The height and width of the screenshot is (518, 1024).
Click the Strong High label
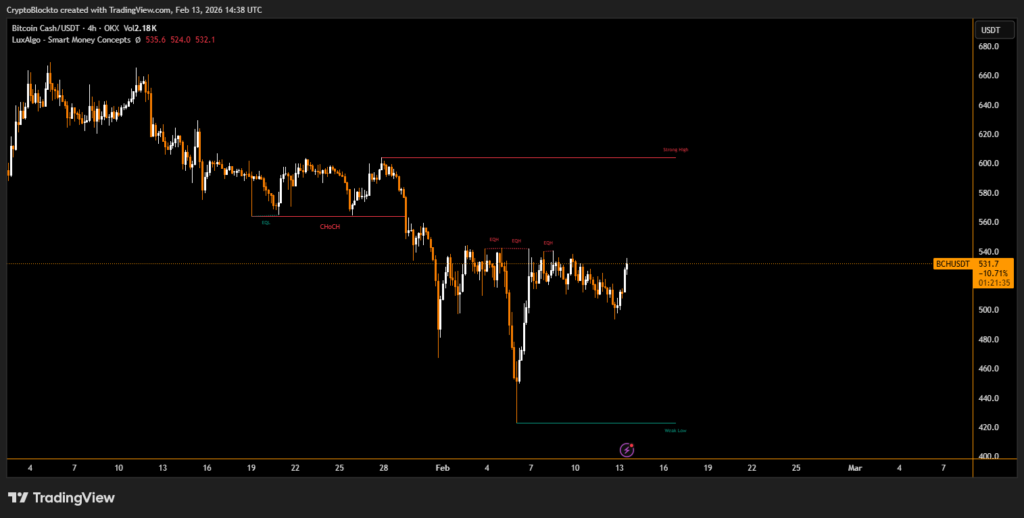tap(676, 150)
